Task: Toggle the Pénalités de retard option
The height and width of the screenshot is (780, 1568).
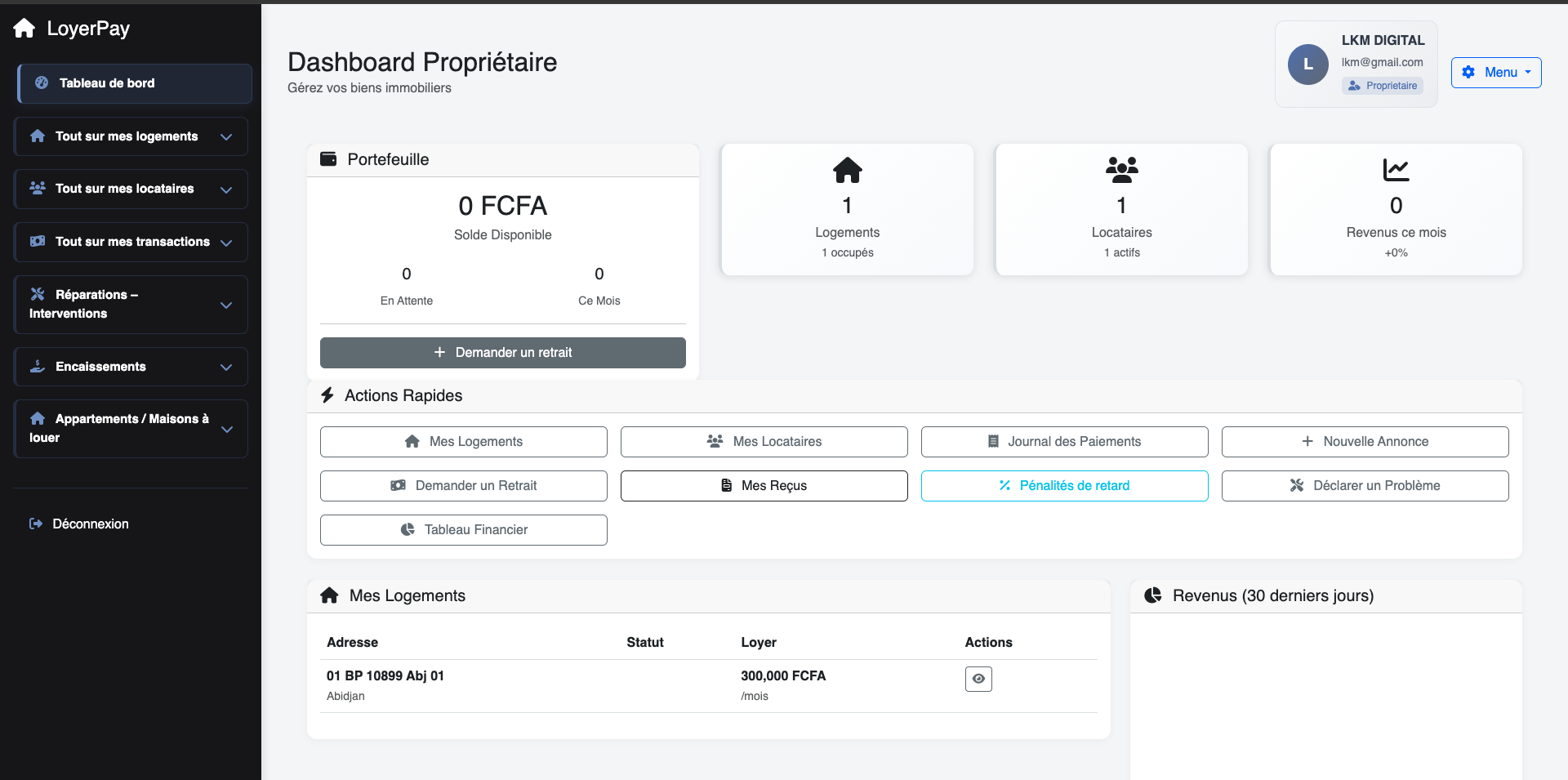Action: 1064,485
